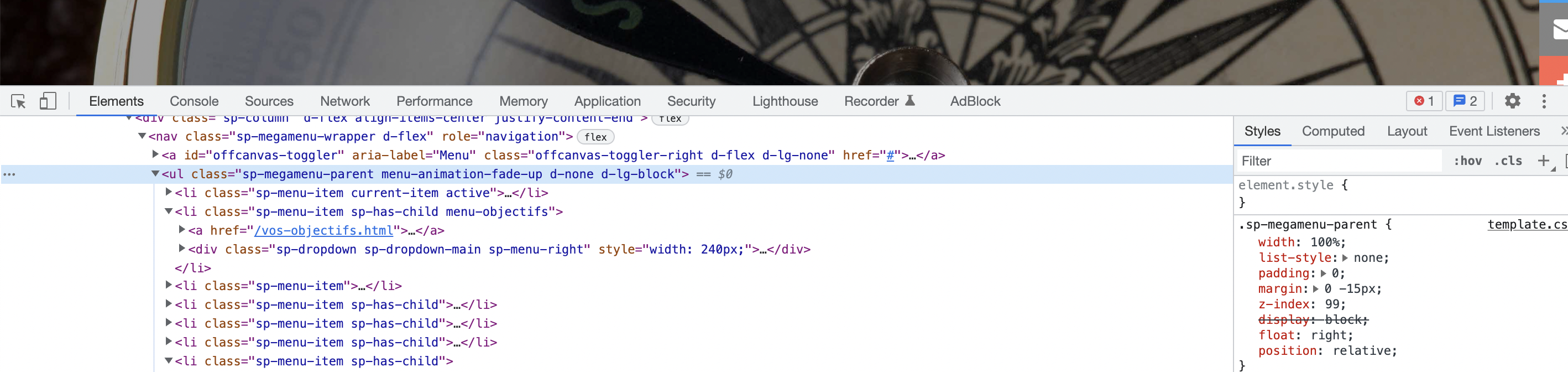Focus the styles Filter input
This screenshot has width=1568, height=372.
[x=1339, y=161]
